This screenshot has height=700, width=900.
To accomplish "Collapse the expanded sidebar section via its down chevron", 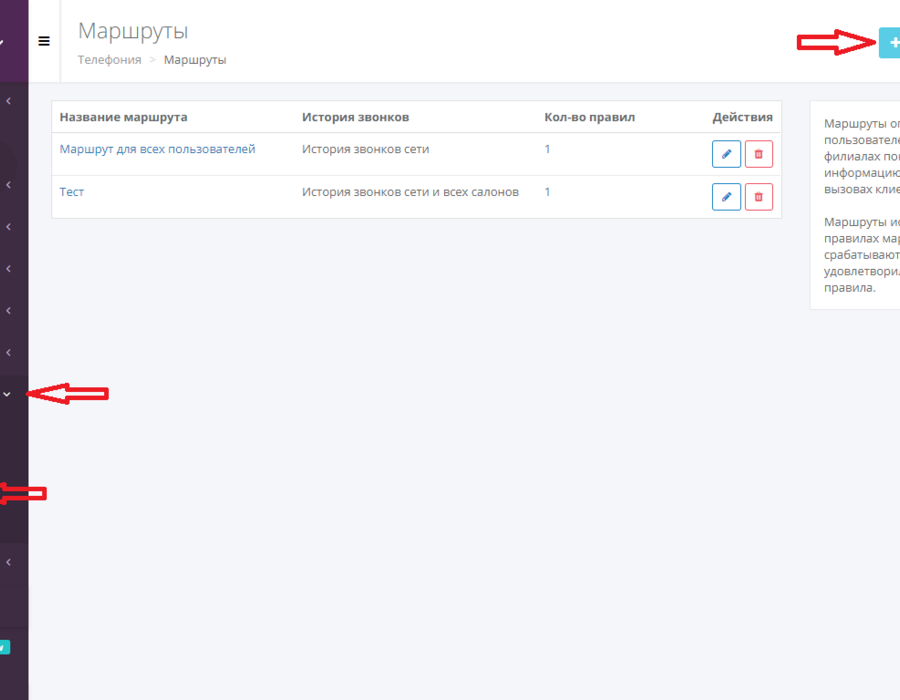I will (x=7, y=394).
